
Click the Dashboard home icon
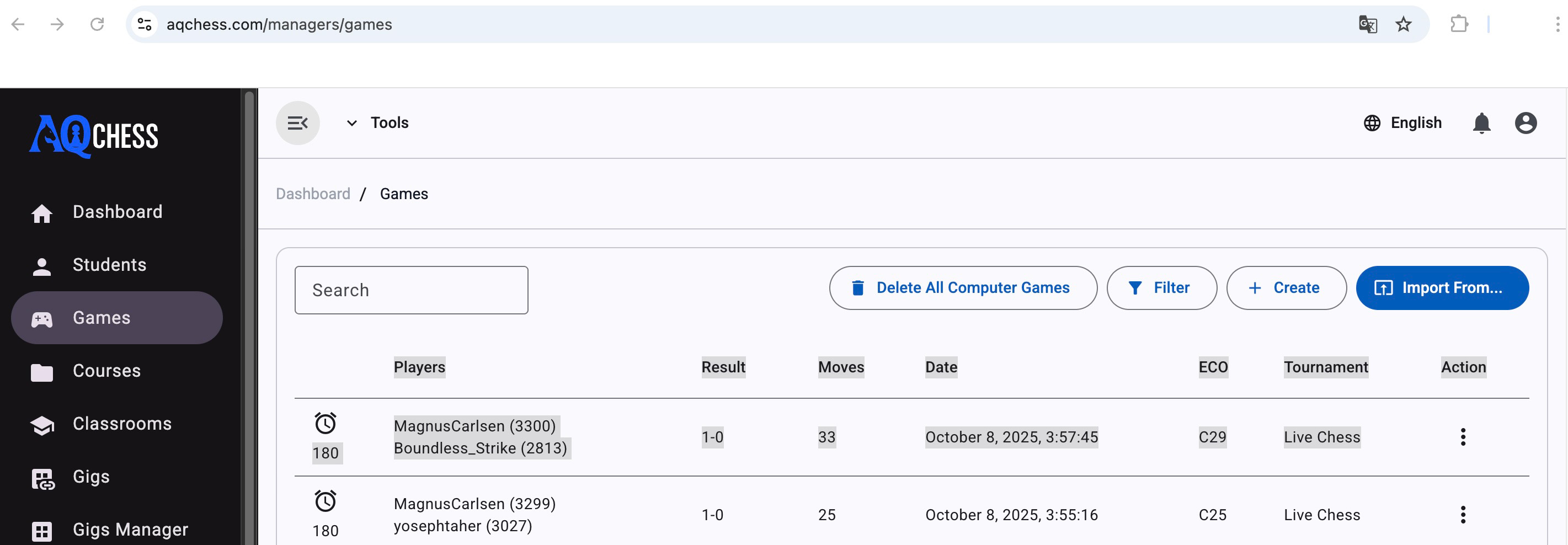click(x=42, y=212)
